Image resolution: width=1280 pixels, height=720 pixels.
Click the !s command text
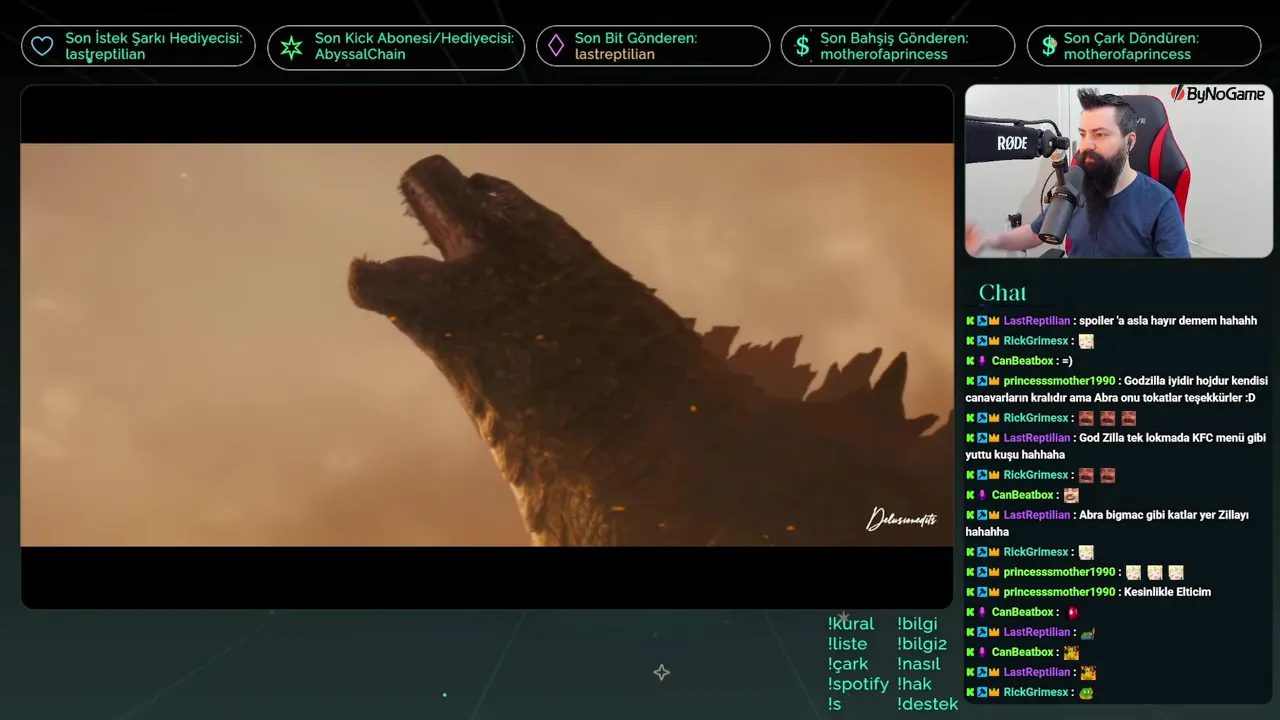coord(835,704)
